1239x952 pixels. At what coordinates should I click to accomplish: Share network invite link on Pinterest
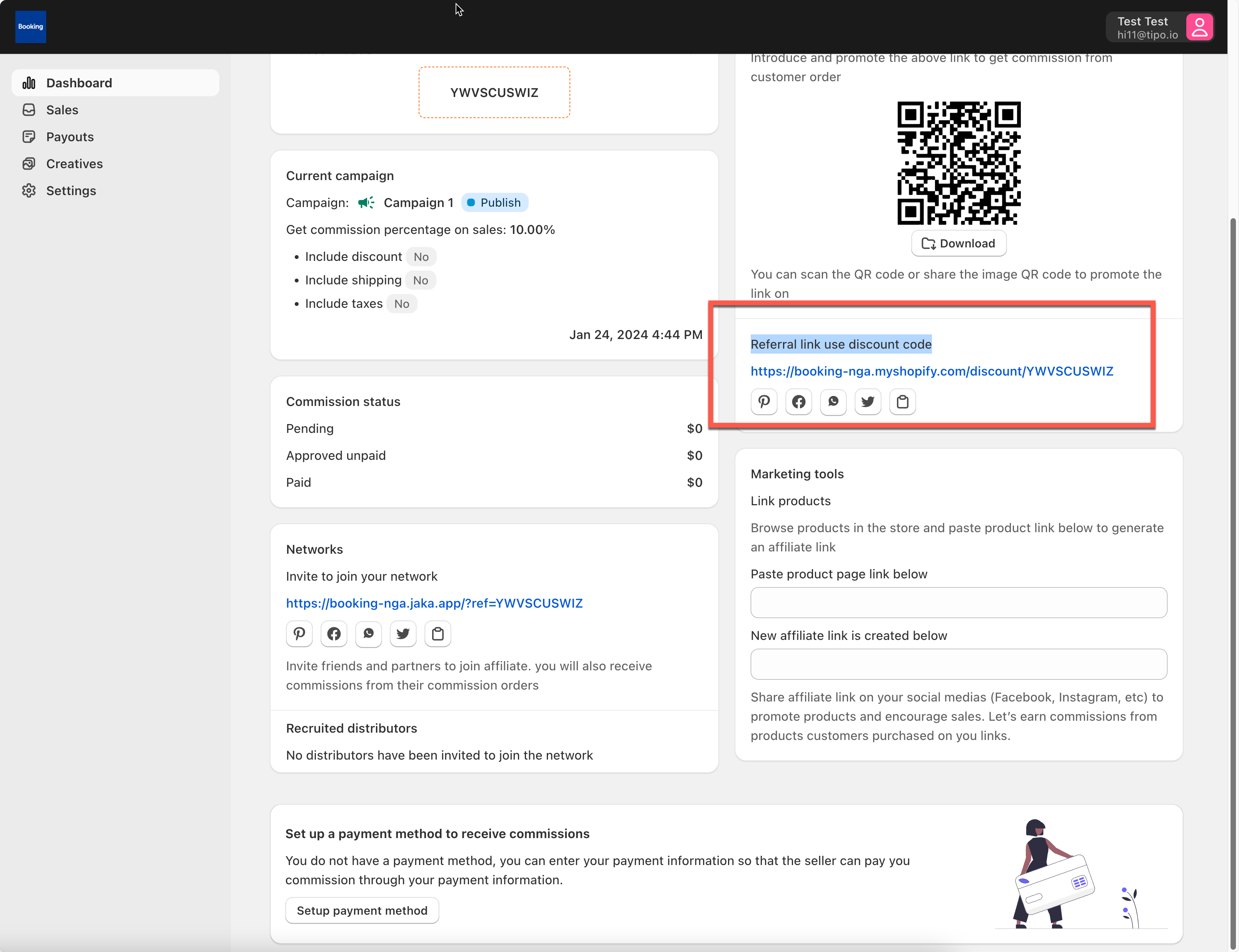coord(299,633)
